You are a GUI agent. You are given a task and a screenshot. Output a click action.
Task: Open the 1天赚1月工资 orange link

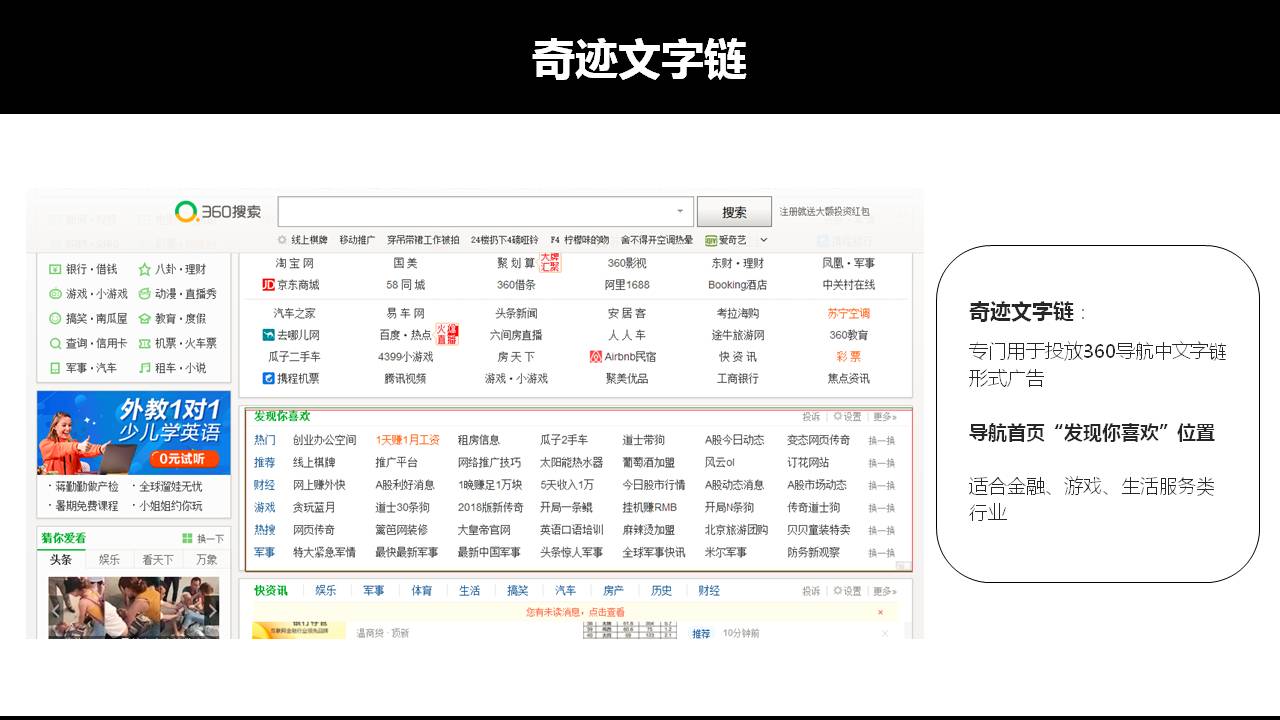pyautogui.click(x=407, y=440)
